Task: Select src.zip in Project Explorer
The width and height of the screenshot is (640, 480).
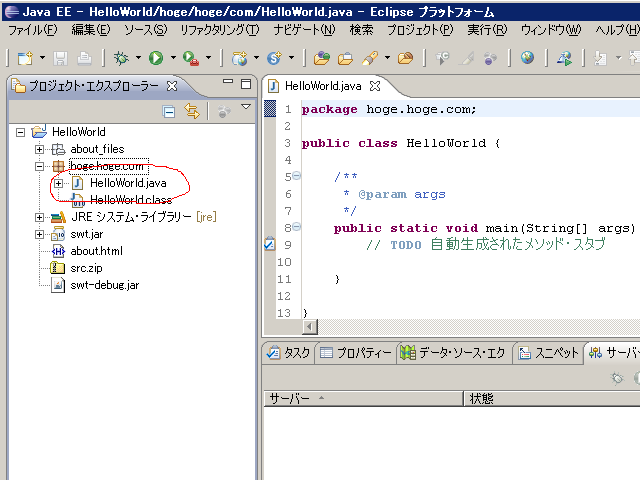Action: (86, 268)
